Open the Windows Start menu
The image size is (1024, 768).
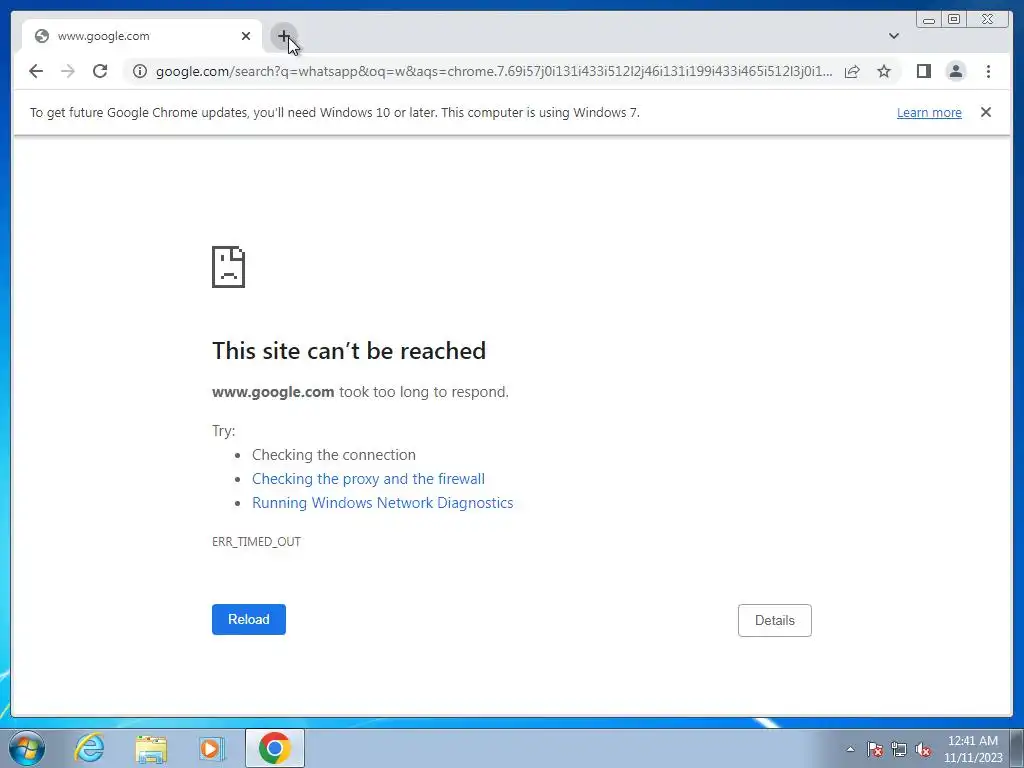[x=27, y=748]
